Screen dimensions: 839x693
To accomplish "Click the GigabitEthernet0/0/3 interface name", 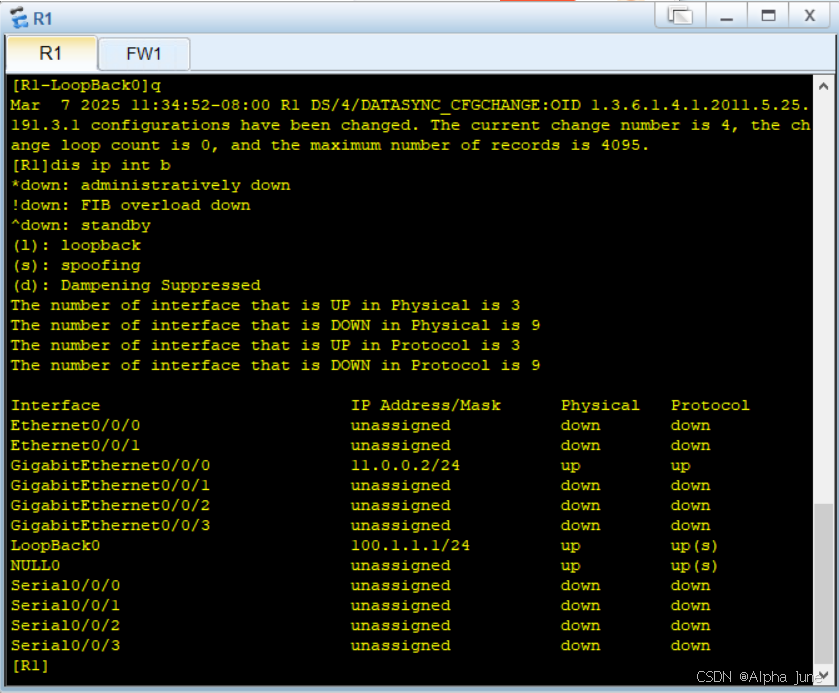I will coord(110,526).
